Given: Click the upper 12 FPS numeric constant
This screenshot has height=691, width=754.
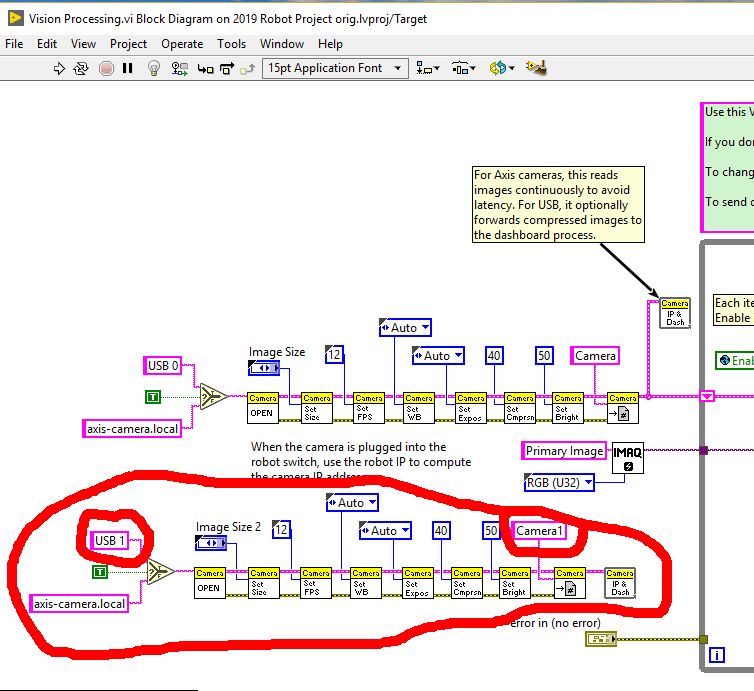Looking at the screenshot, I should click(x=334, y=355).
